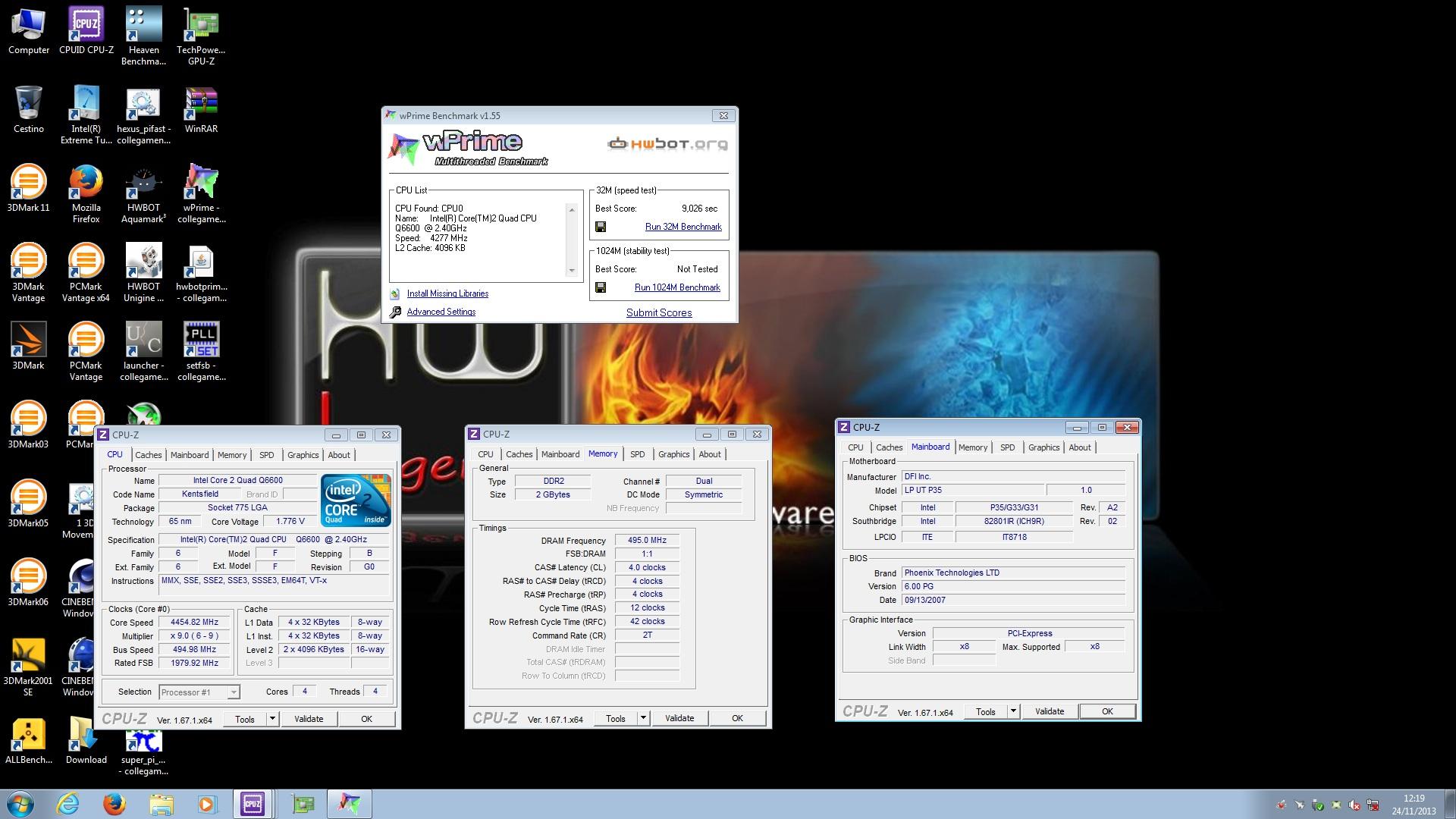Viewport: 1456px width, 819px height.
Task: Open the Cestino recycle bin
Action: pyautogui.click(x=29, y=110)
